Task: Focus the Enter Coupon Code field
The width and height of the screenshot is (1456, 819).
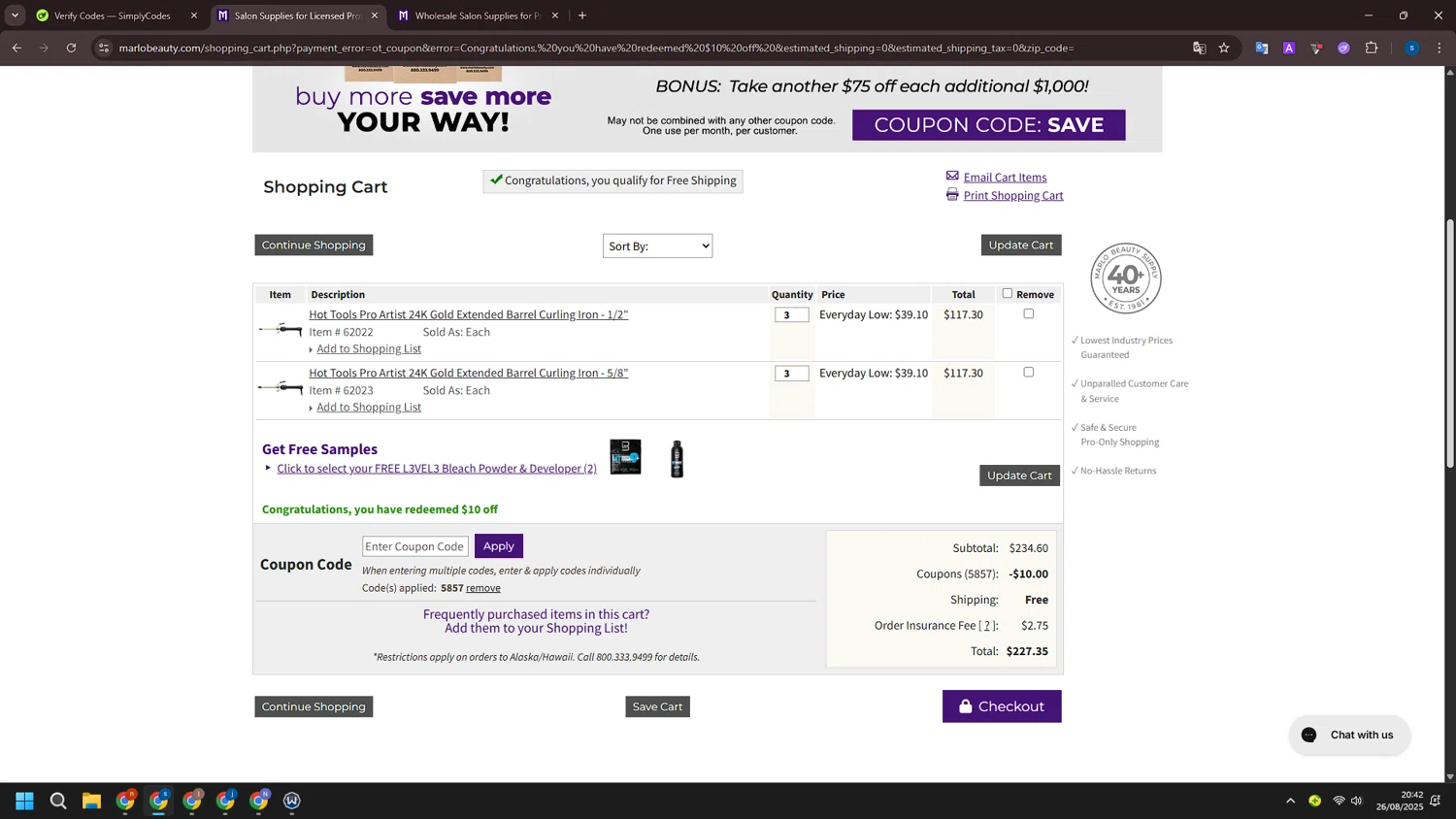Action: tap(415, 546)
